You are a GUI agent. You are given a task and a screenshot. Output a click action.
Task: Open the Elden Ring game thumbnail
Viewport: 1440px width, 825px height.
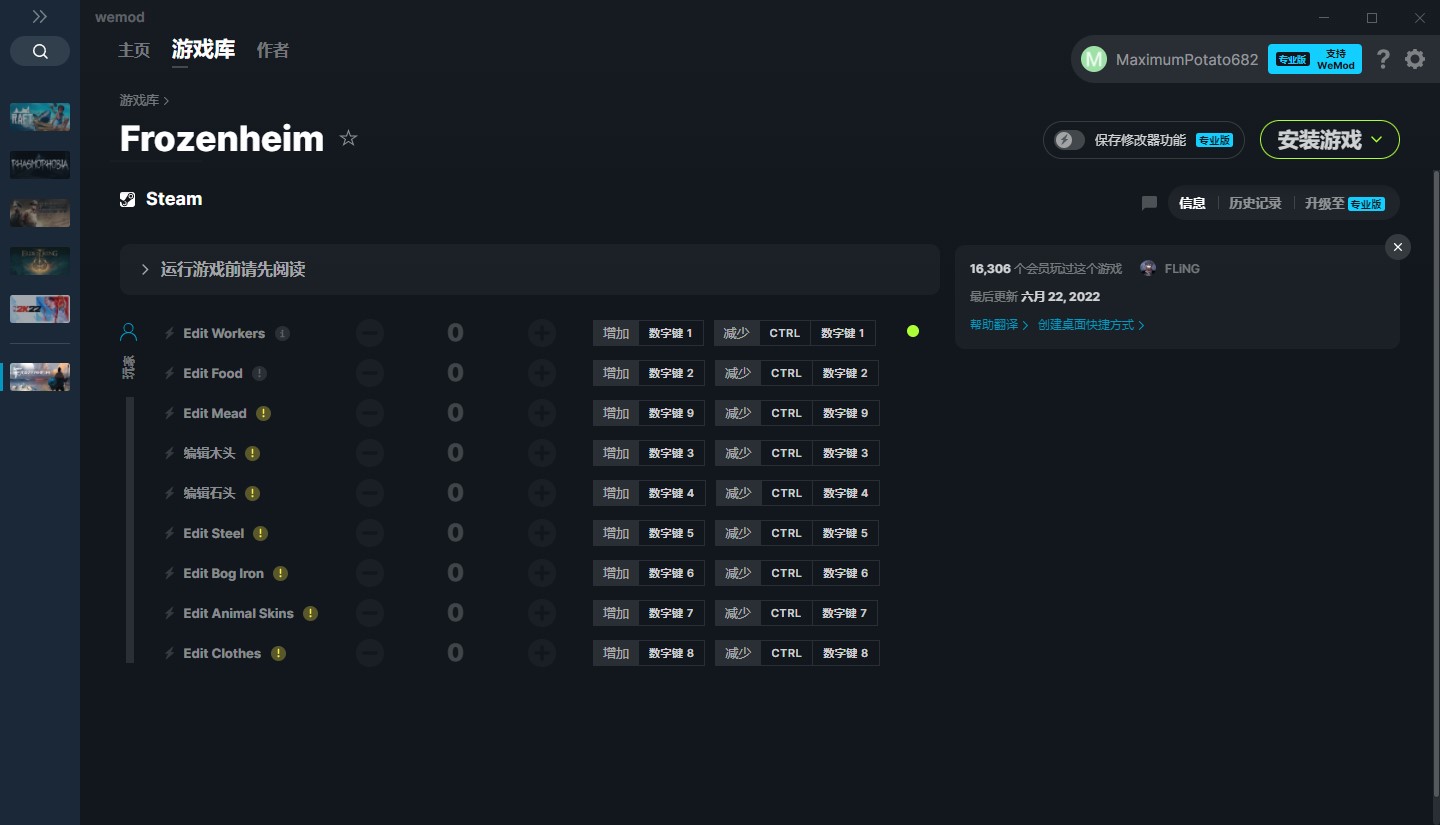tap(40, 261)
